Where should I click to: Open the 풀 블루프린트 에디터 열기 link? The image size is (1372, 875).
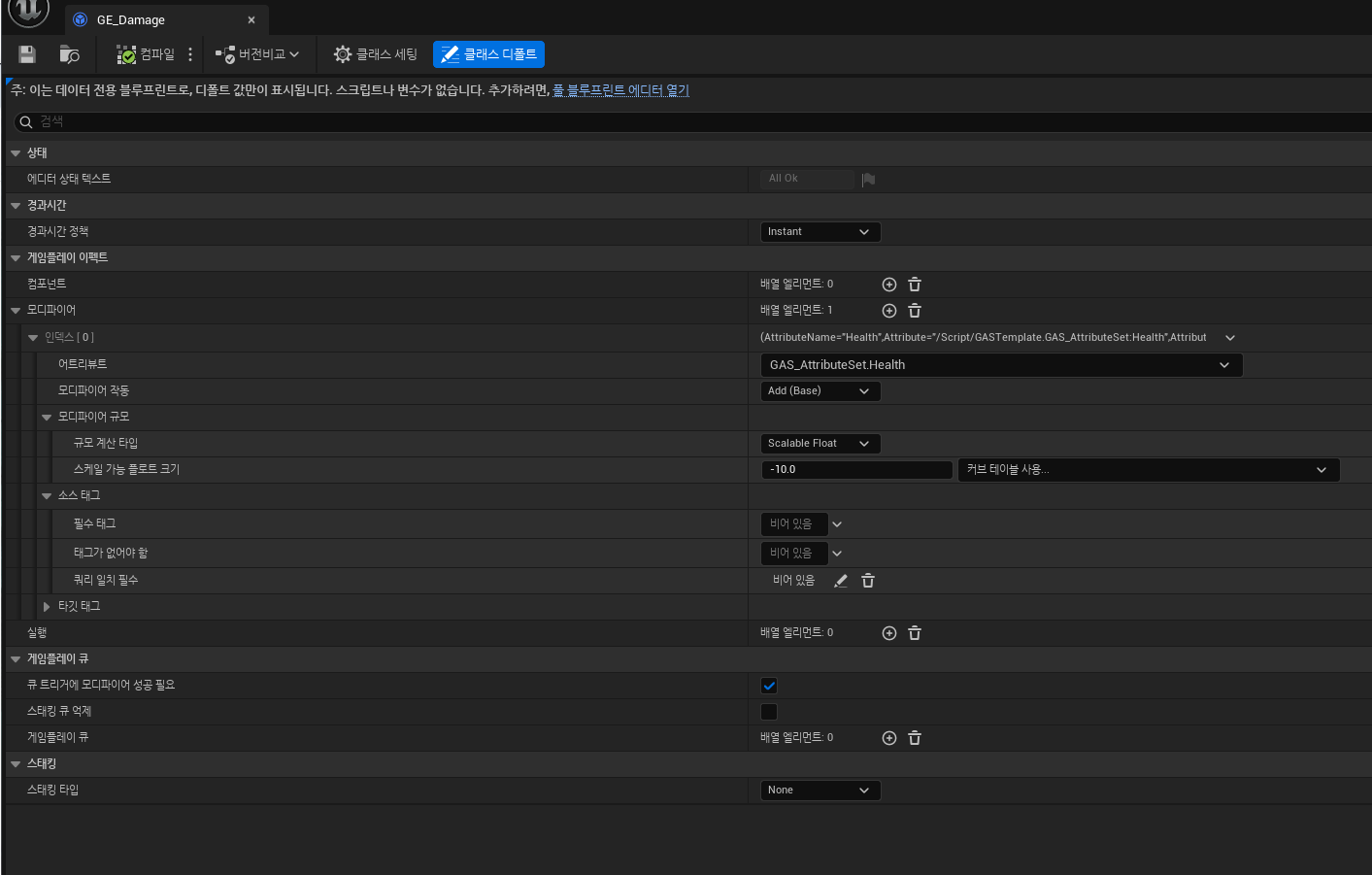620,90
